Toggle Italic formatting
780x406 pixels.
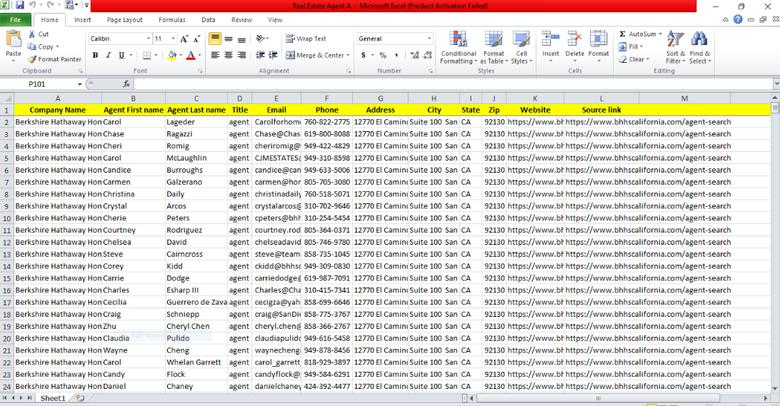tap(108, 56)
